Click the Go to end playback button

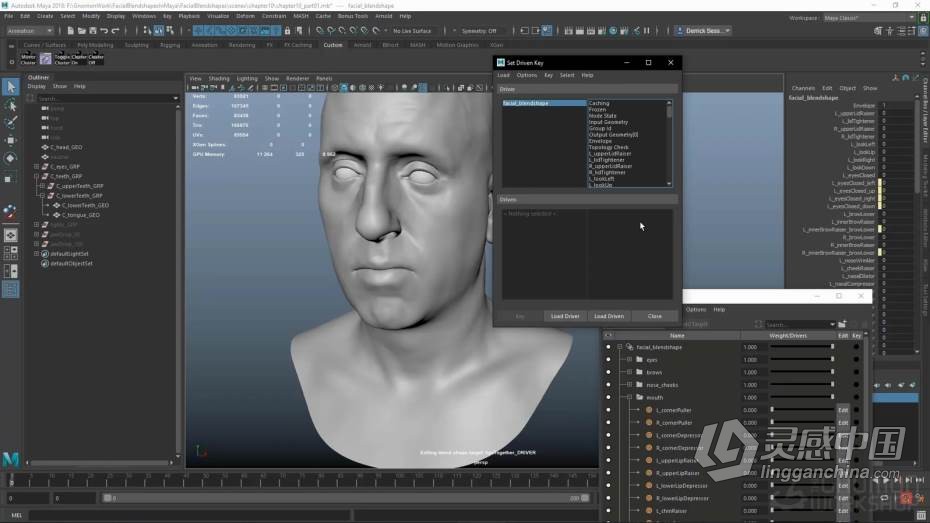click(920, 480)
